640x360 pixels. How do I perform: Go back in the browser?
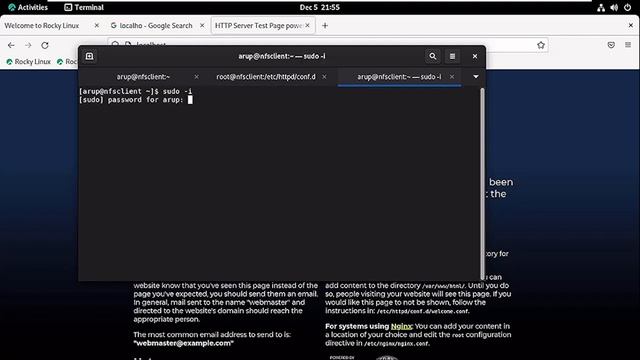click(11, 45)
